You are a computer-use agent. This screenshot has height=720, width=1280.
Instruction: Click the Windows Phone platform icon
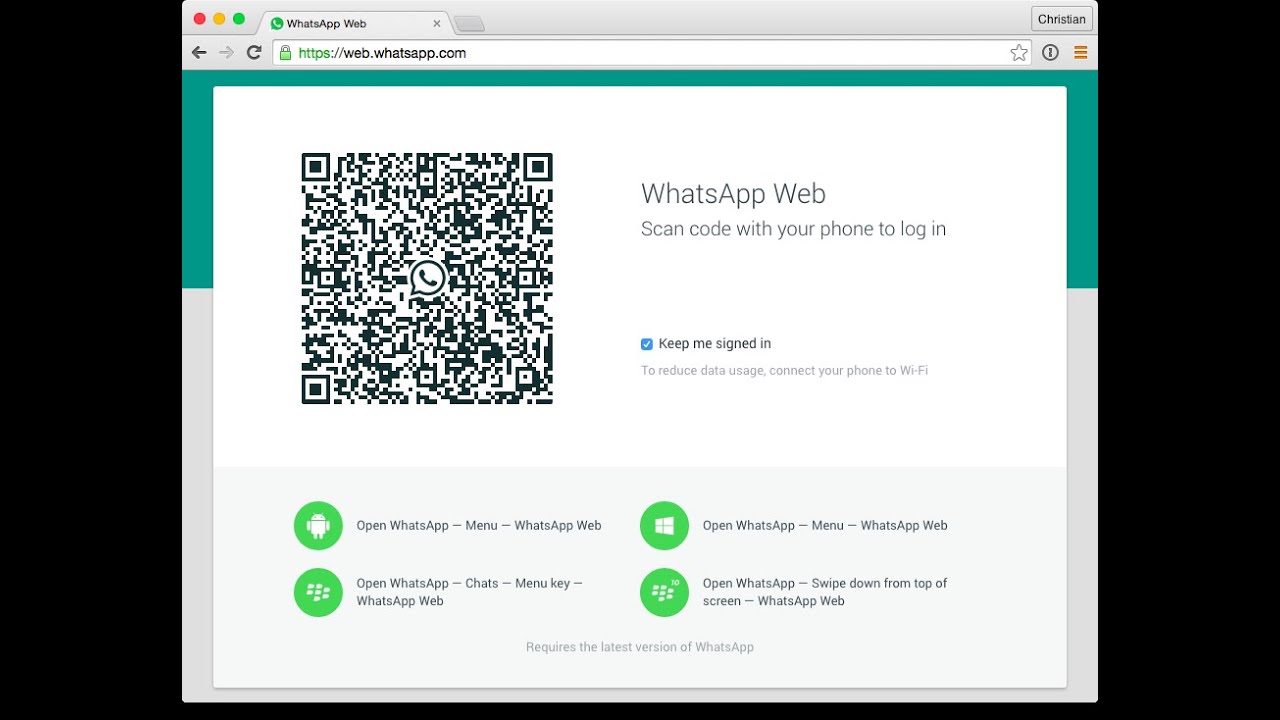664,525
